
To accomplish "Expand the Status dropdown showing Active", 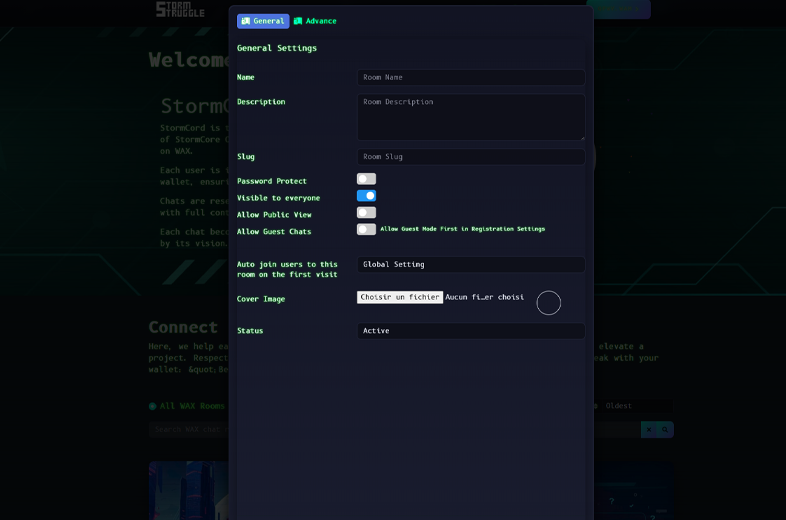I will point(471,331).
